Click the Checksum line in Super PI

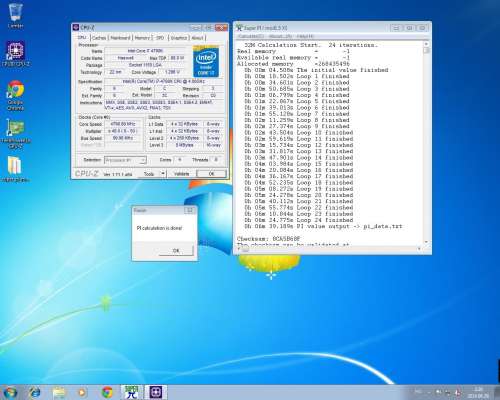click(x=269, y=239)
